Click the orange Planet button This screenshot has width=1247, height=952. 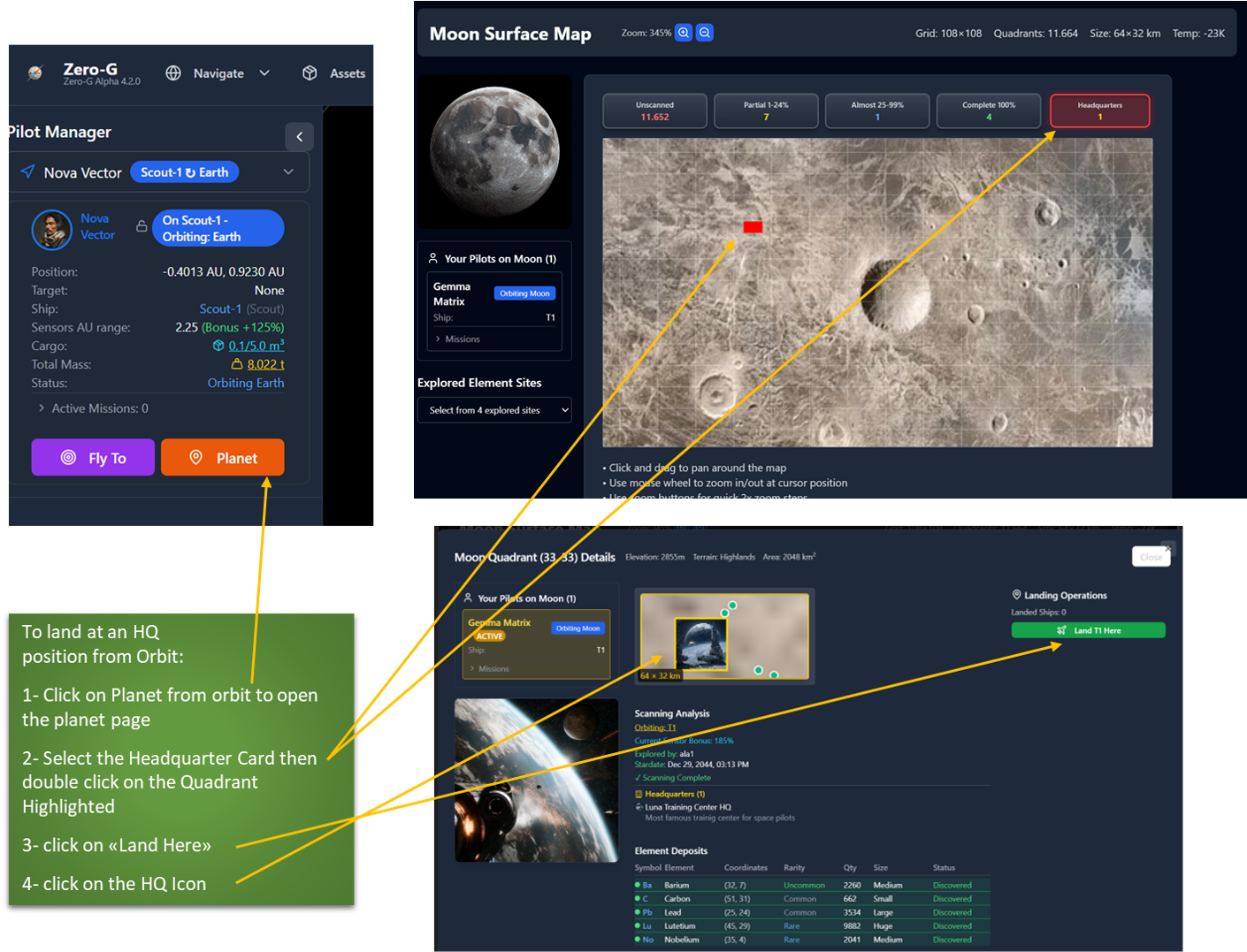tap(223, 457)
